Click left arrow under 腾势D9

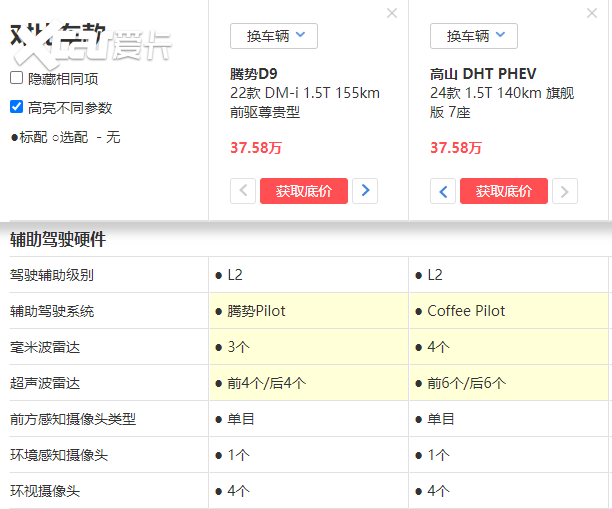click(x=243, y=191)
